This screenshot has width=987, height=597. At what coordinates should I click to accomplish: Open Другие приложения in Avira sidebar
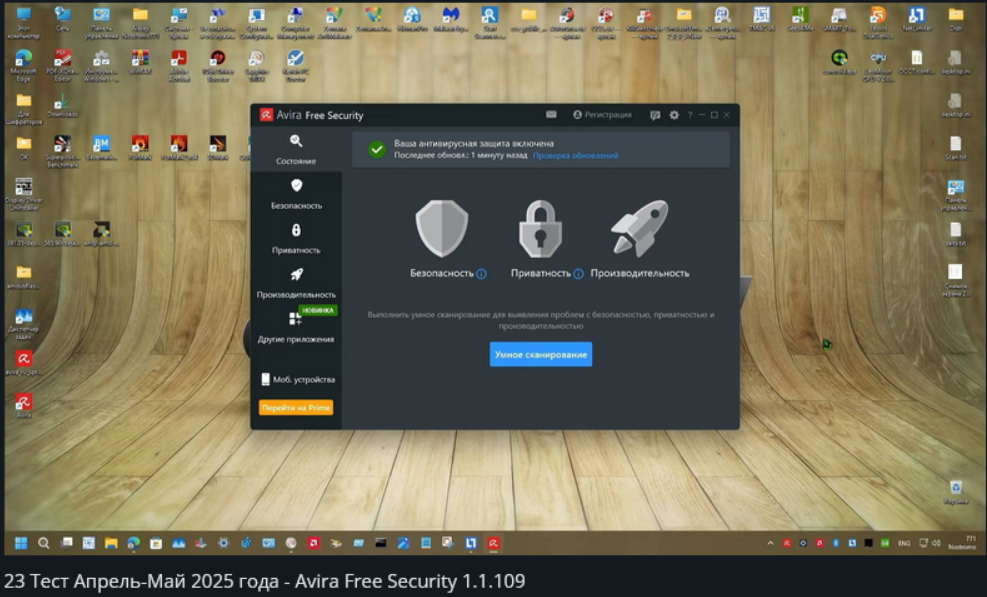click(296, 326)
